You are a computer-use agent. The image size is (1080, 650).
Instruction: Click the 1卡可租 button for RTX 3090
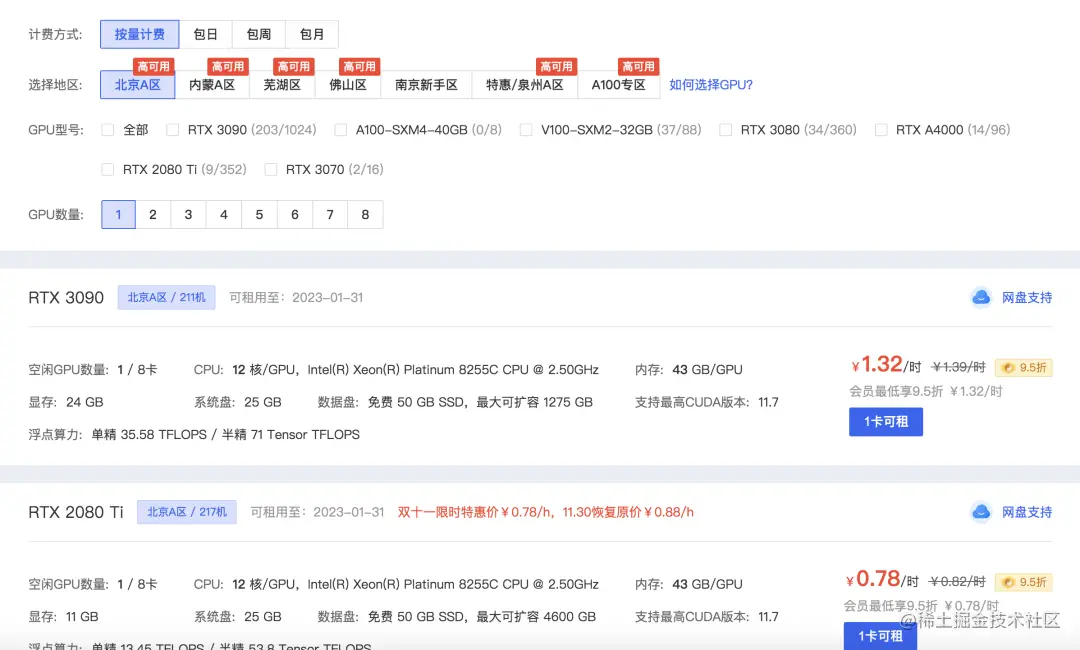885,421
